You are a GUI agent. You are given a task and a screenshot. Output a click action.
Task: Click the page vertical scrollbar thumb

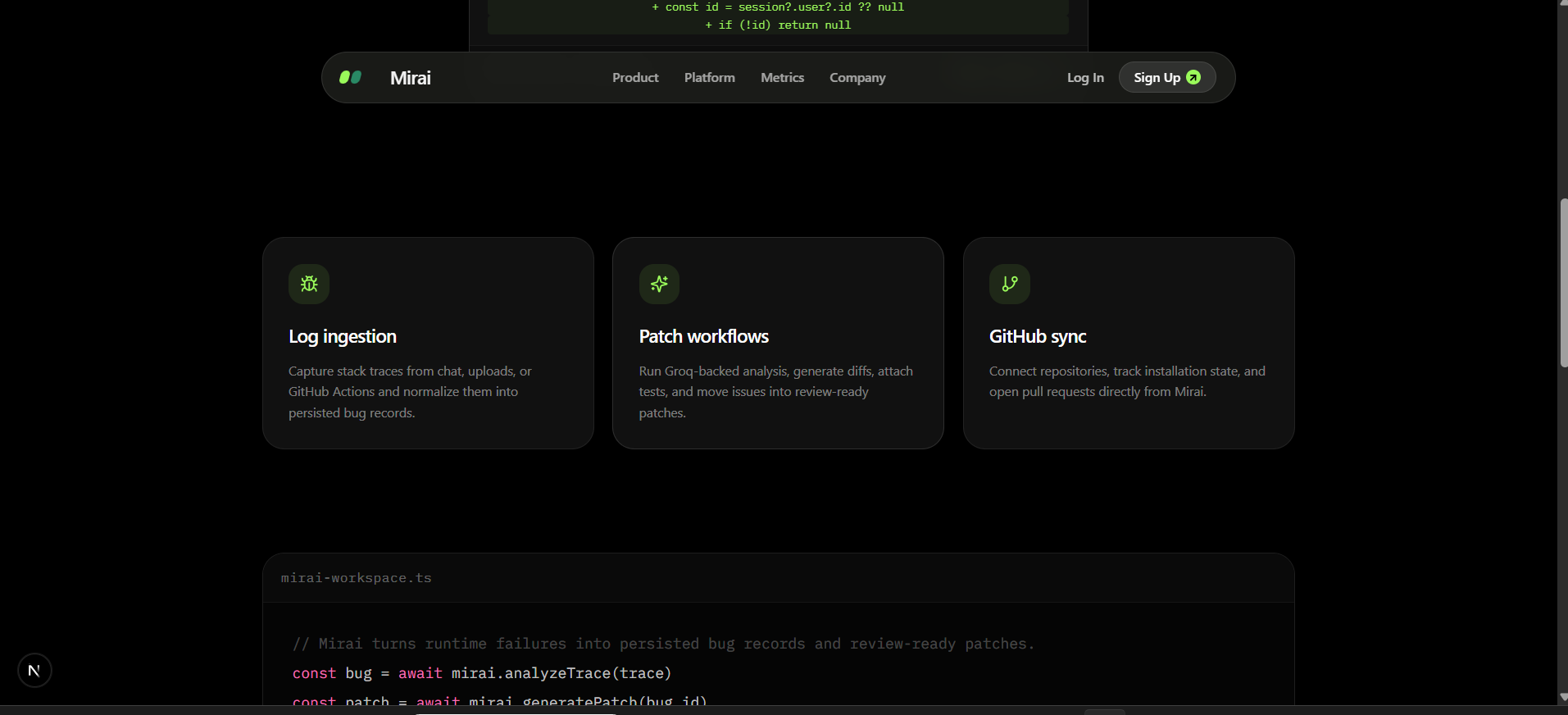tap(1563, 283)
